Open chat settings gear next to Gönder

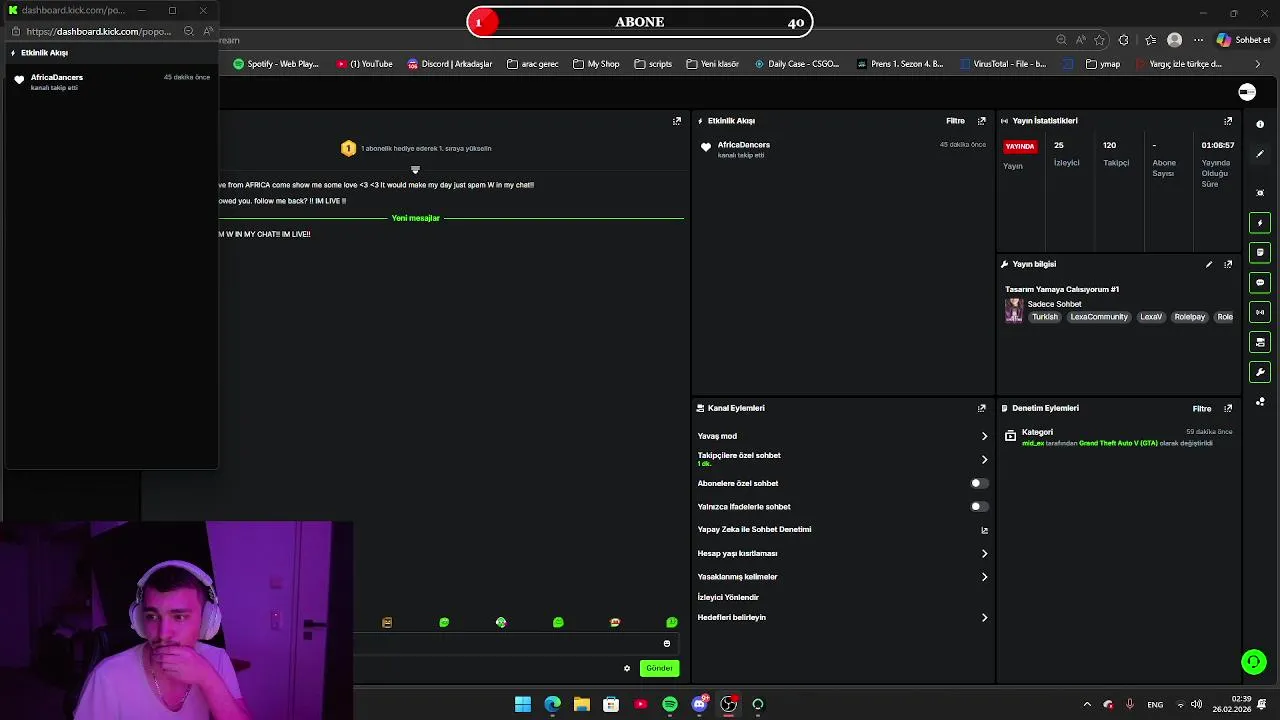(627, 668)
